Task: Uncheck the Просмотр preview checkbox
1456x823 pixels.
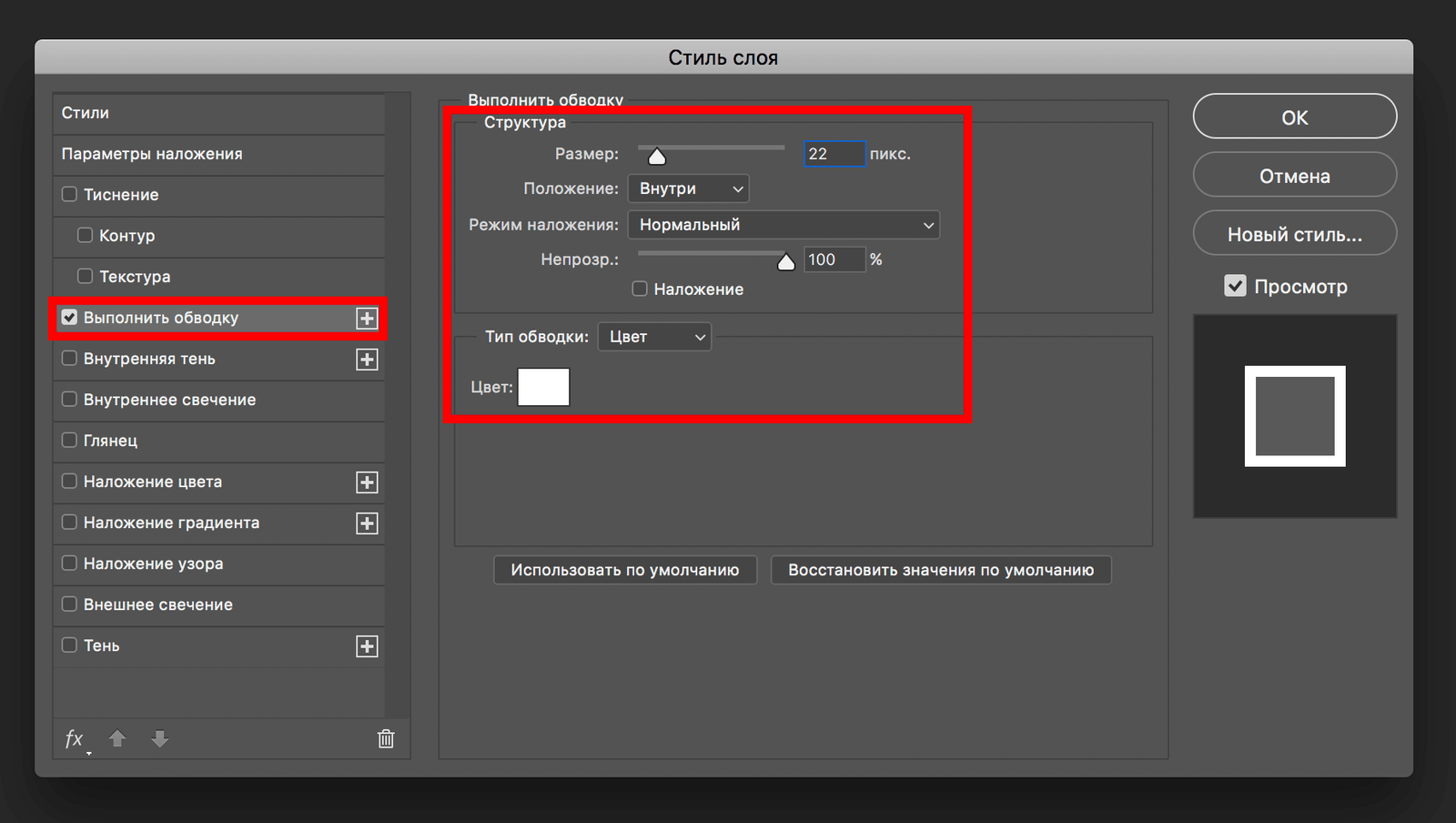Action: pyautogui.click(x=1235, y=286)
